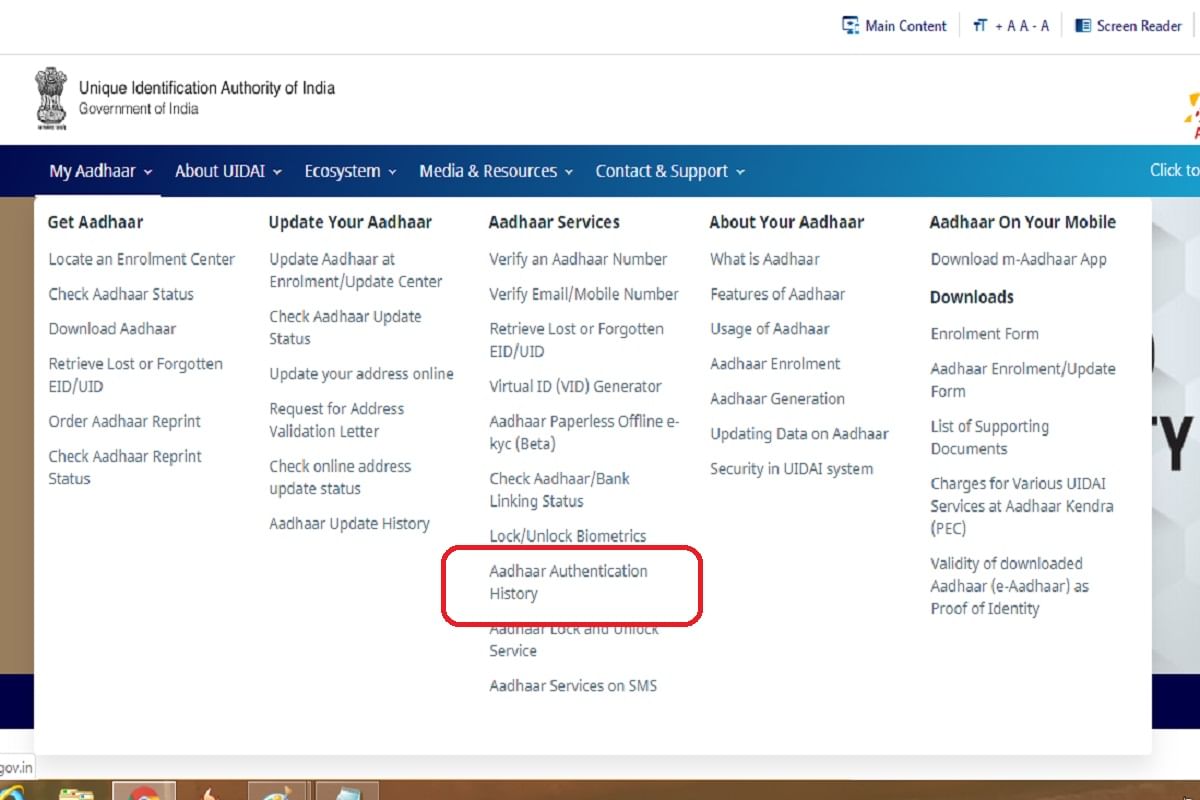This screenshot has width=1200, height=800.
Task: Click -A to decrease font size
Action: (1040, 25)
